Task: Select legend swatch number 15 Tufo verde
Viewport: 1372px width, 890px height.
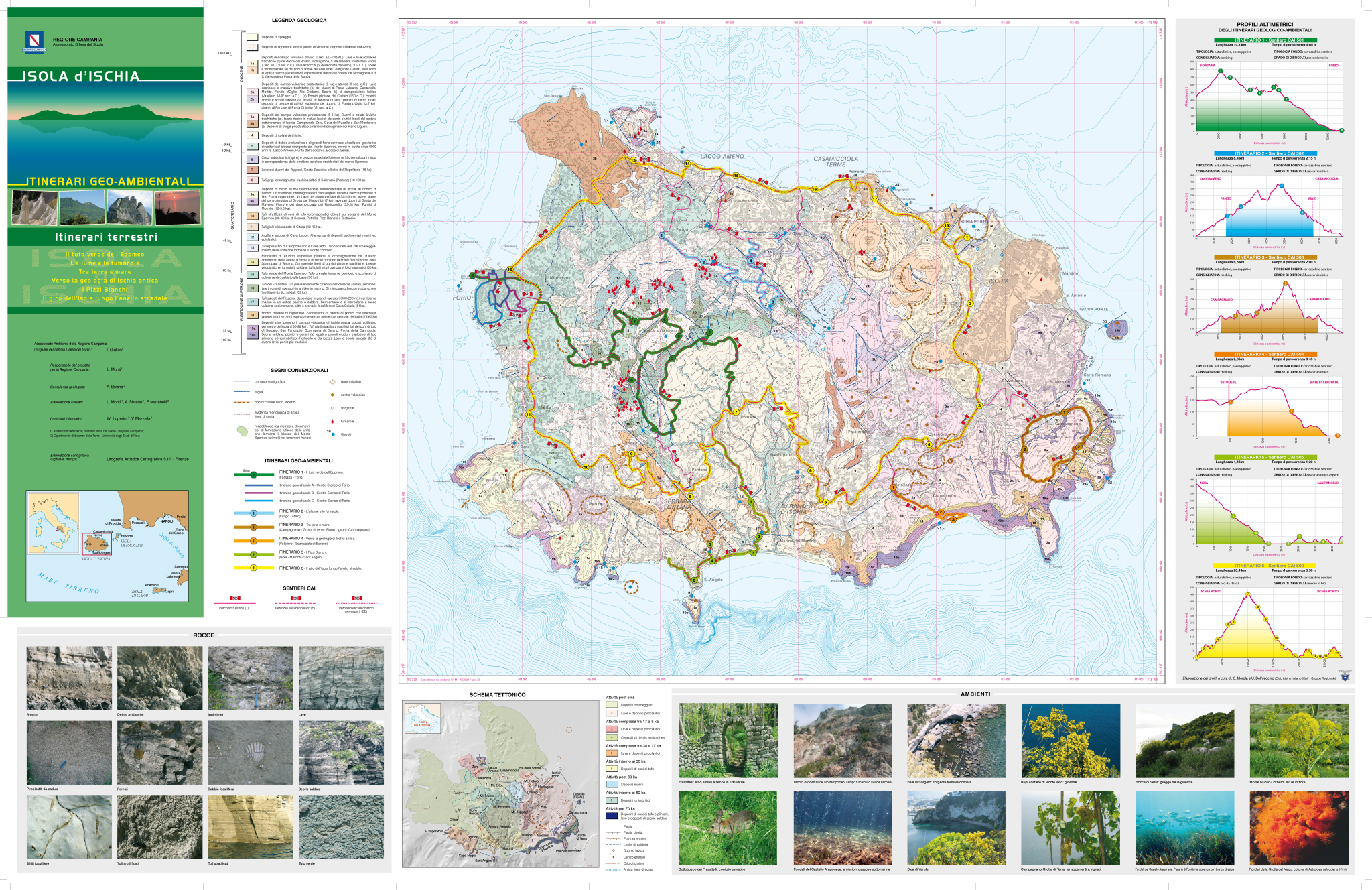Action: pyautogui.click(x=253, y=275)
